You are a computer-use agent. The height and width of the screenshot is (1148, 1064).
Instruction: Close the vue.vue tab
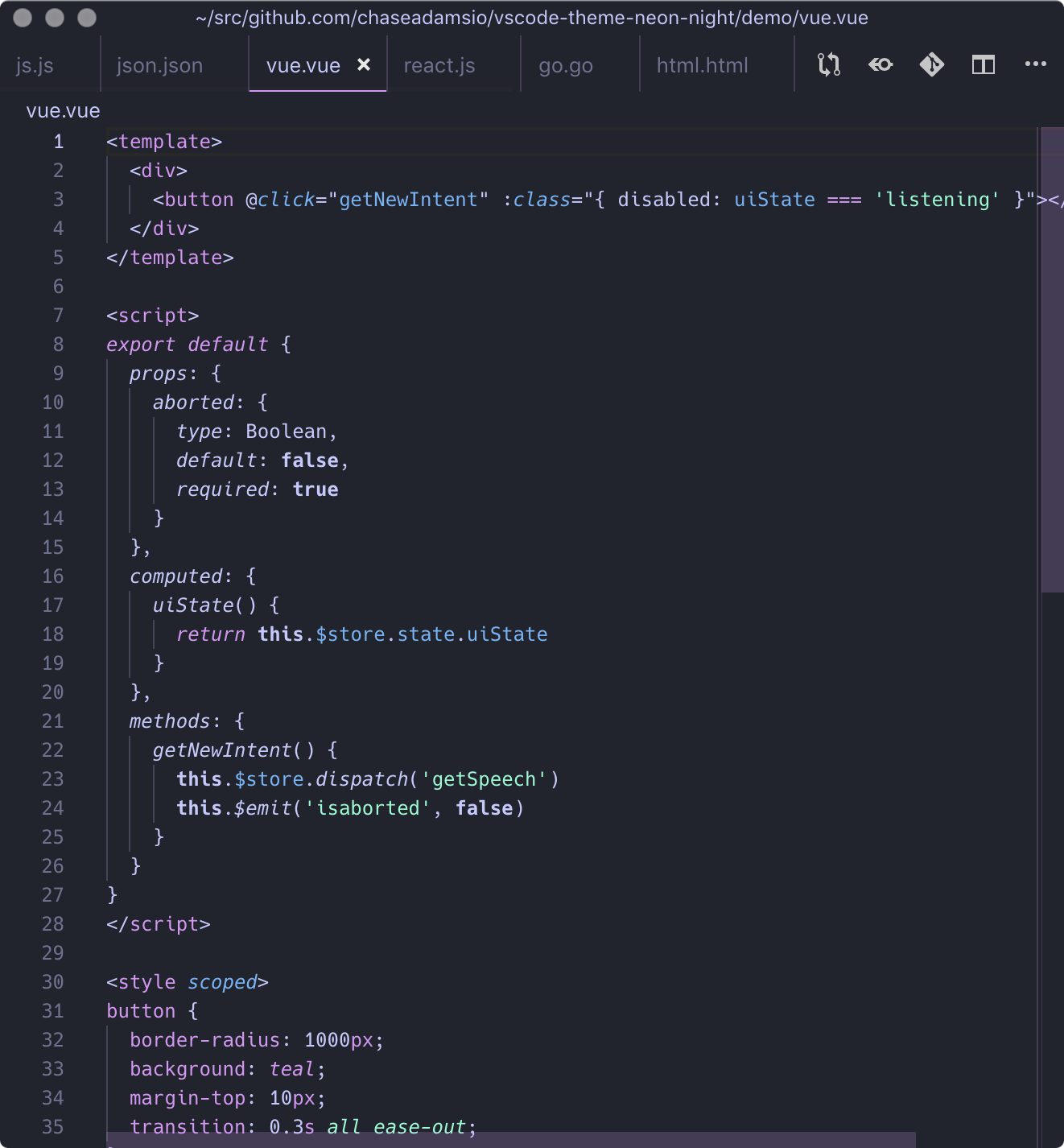tap(364, 64)
